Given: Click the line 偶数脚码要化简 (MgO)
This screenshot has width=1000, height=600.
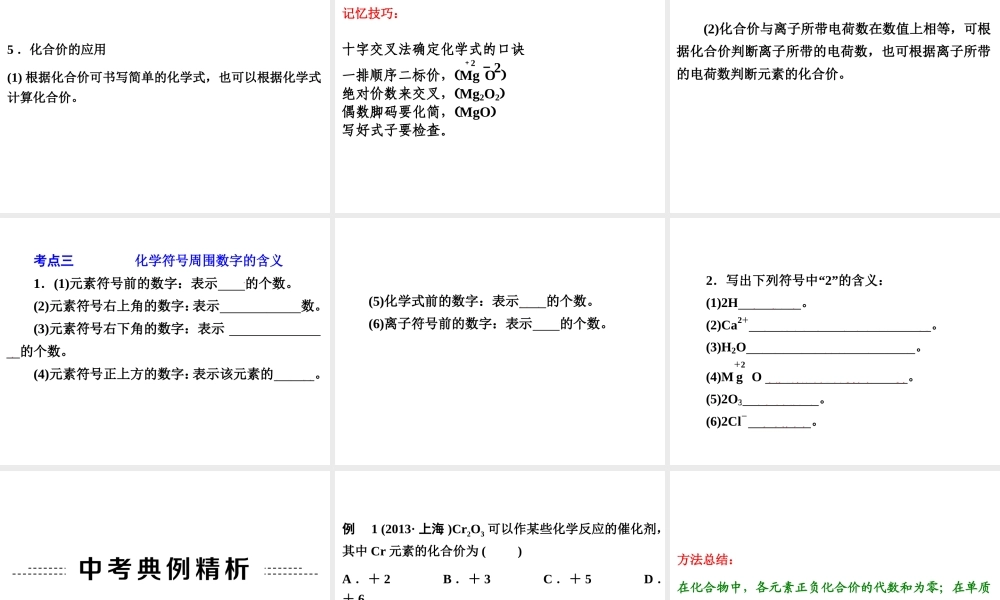Looking at the screenshot, I should 419,112.
